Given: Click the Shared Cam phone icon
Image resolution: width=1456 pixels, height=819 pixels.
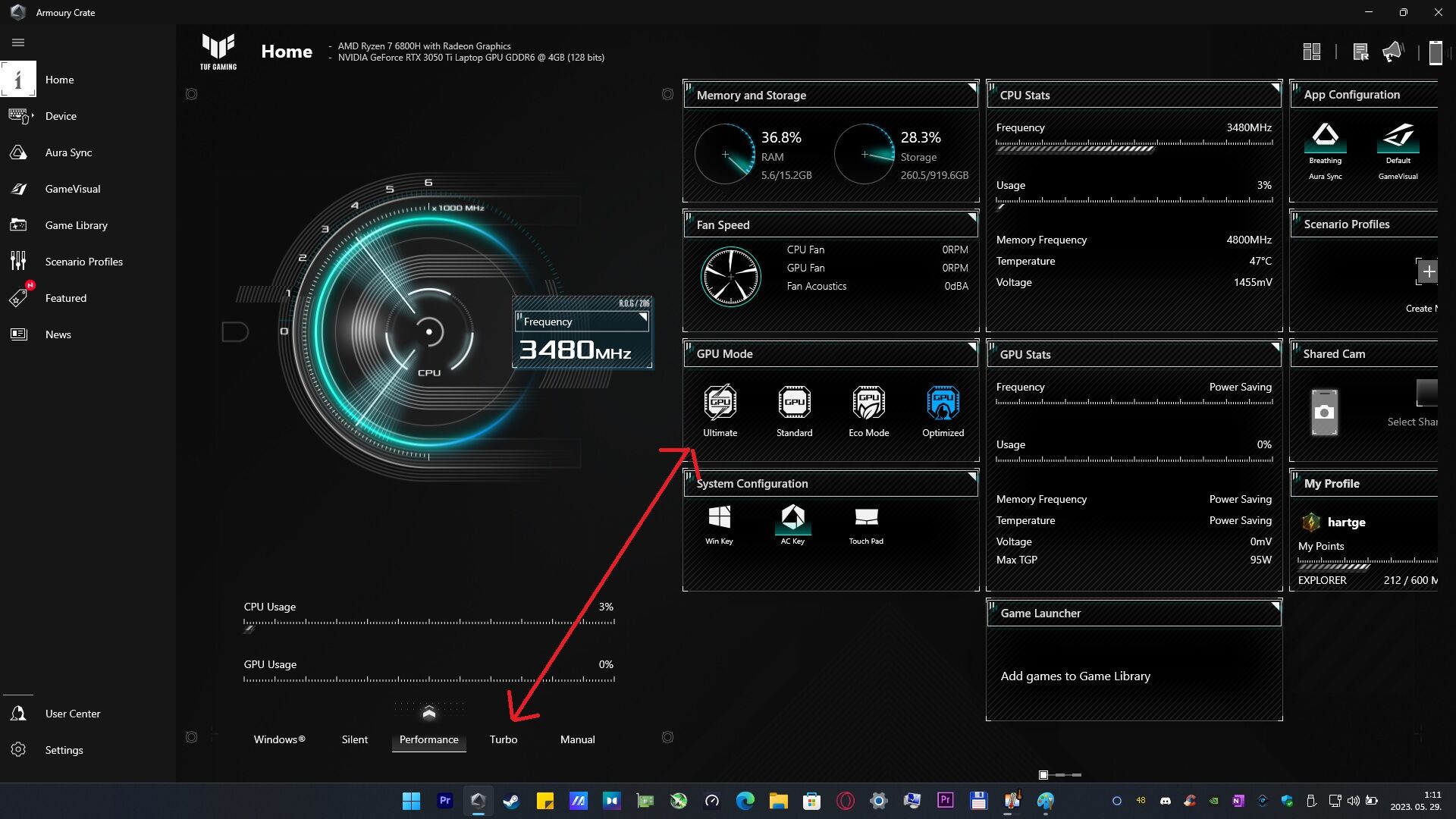Looking at the screenshot, I should coord(1324,413).
